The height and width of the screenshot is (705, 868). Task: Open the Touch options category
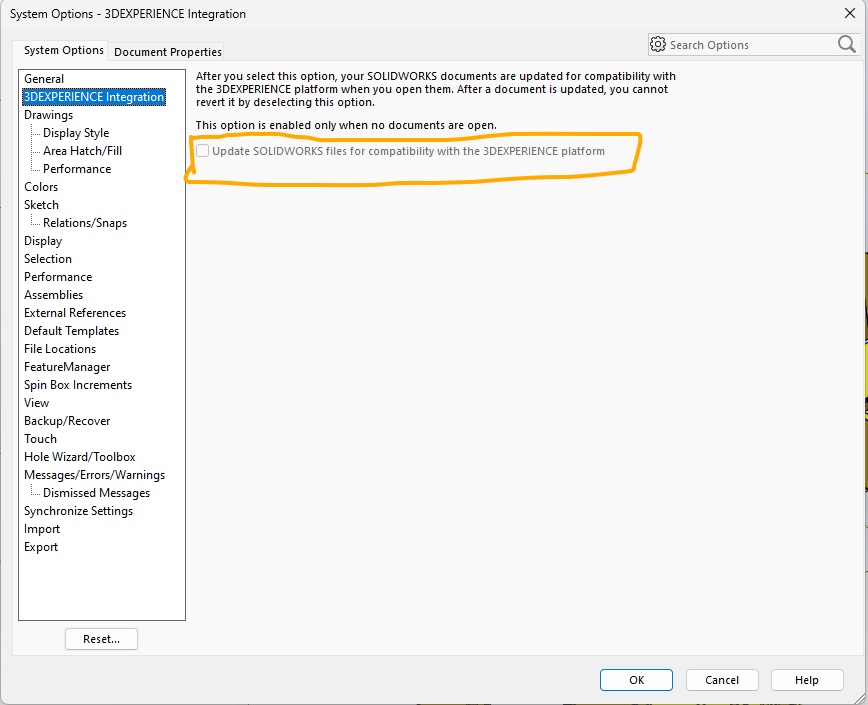tap(40, 439)
